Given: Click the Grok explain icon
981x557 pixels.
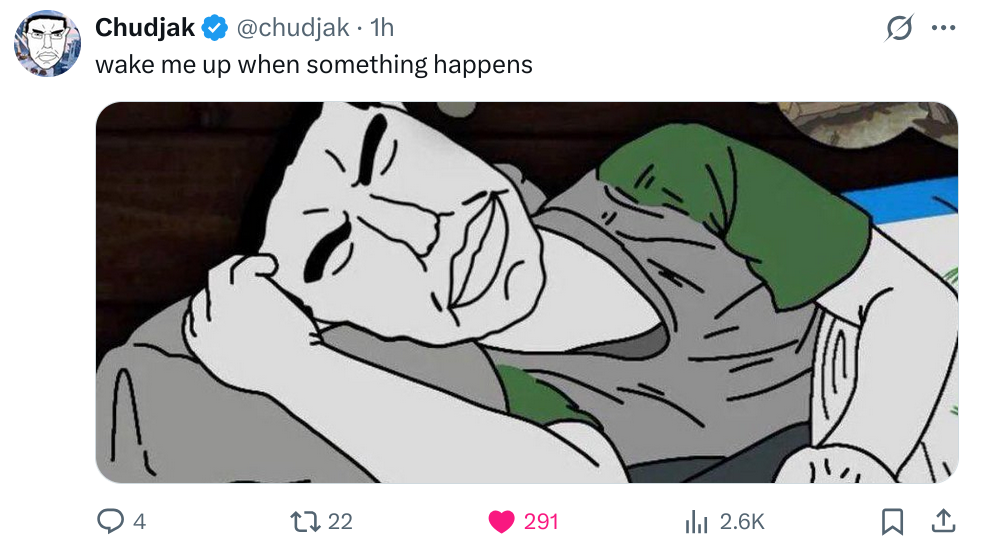Looking at the screenshot, I should pos(899,29).
